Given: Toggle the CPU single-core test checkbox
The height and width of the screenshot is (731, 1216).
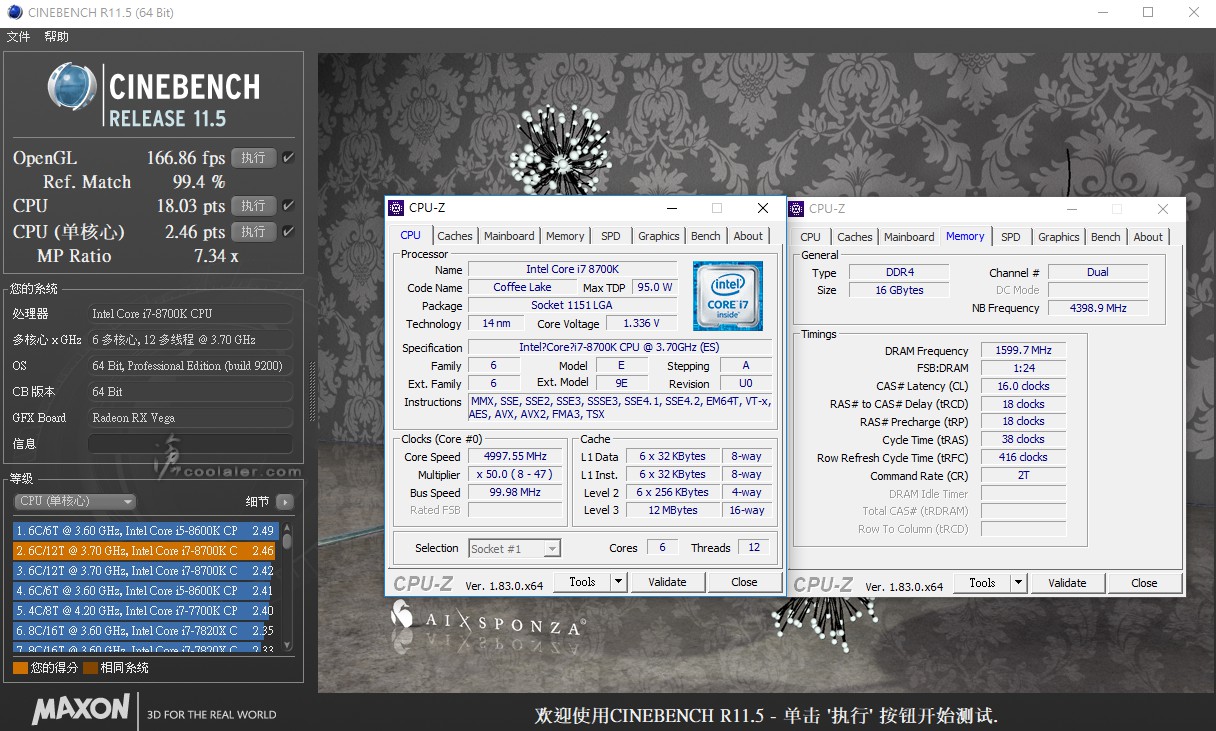Looking at the screenshot, I should coord(288,232).
